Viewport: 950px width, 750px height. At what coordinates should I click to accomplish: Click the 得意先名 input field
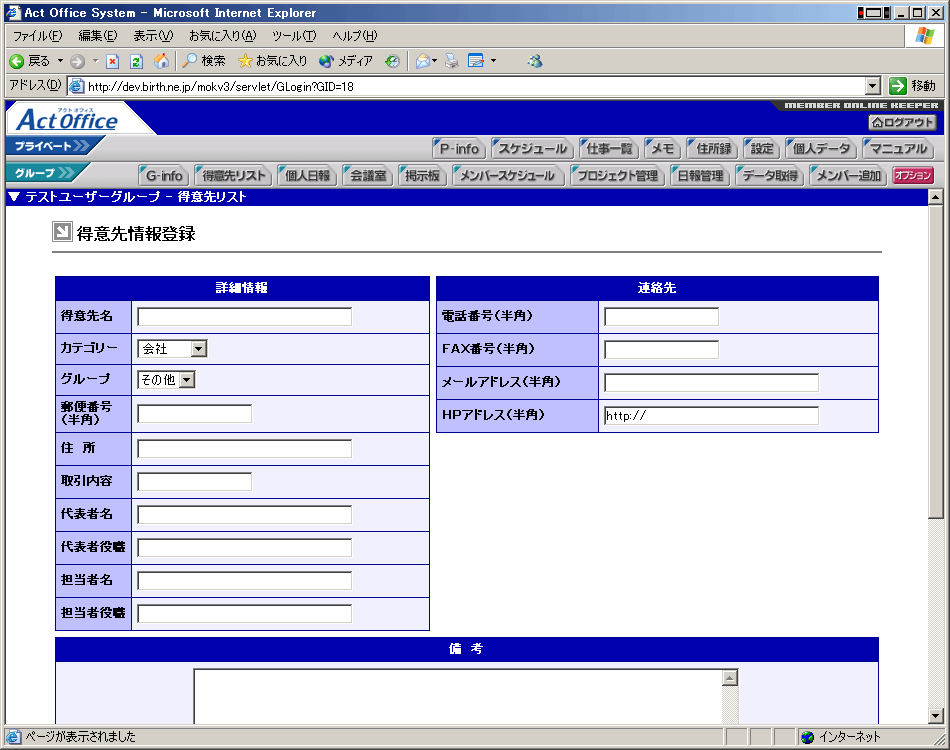pyautogui.click(x=244, y=317)
